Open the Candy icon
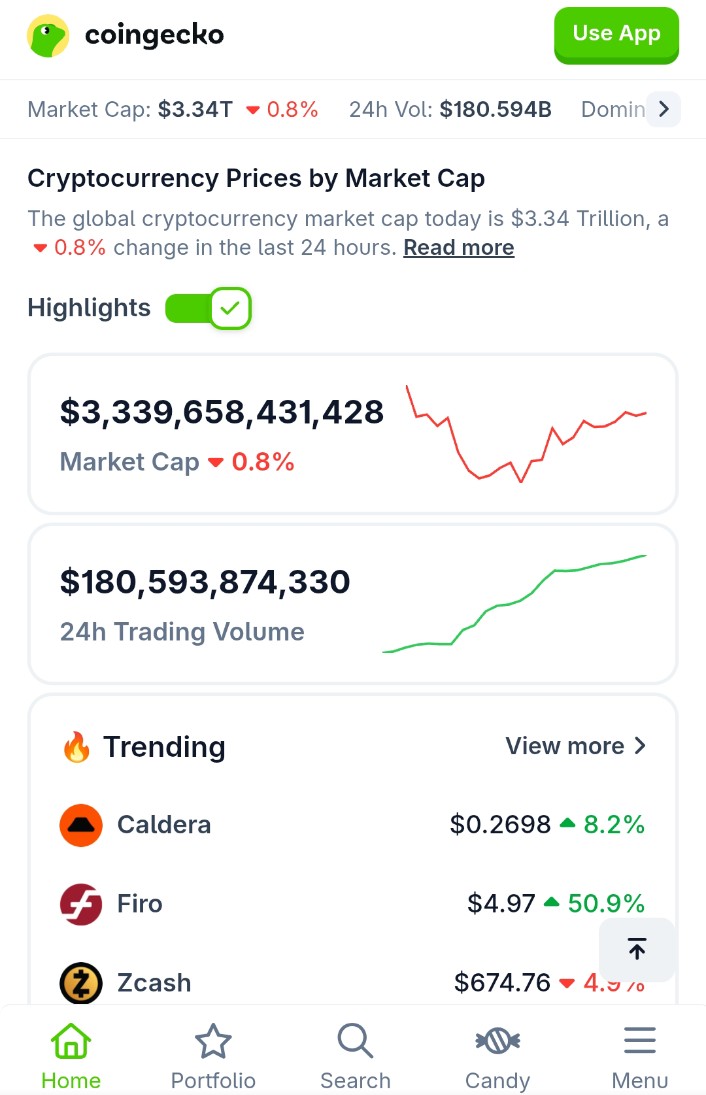 coord(497,1043)
